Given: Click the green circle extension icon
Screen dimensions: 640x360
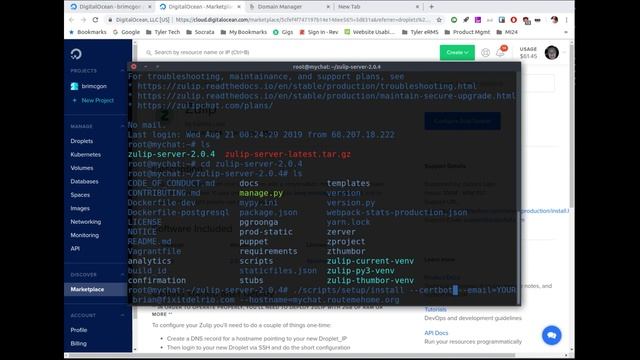Looking at the screenshot, I should [454, 20].
